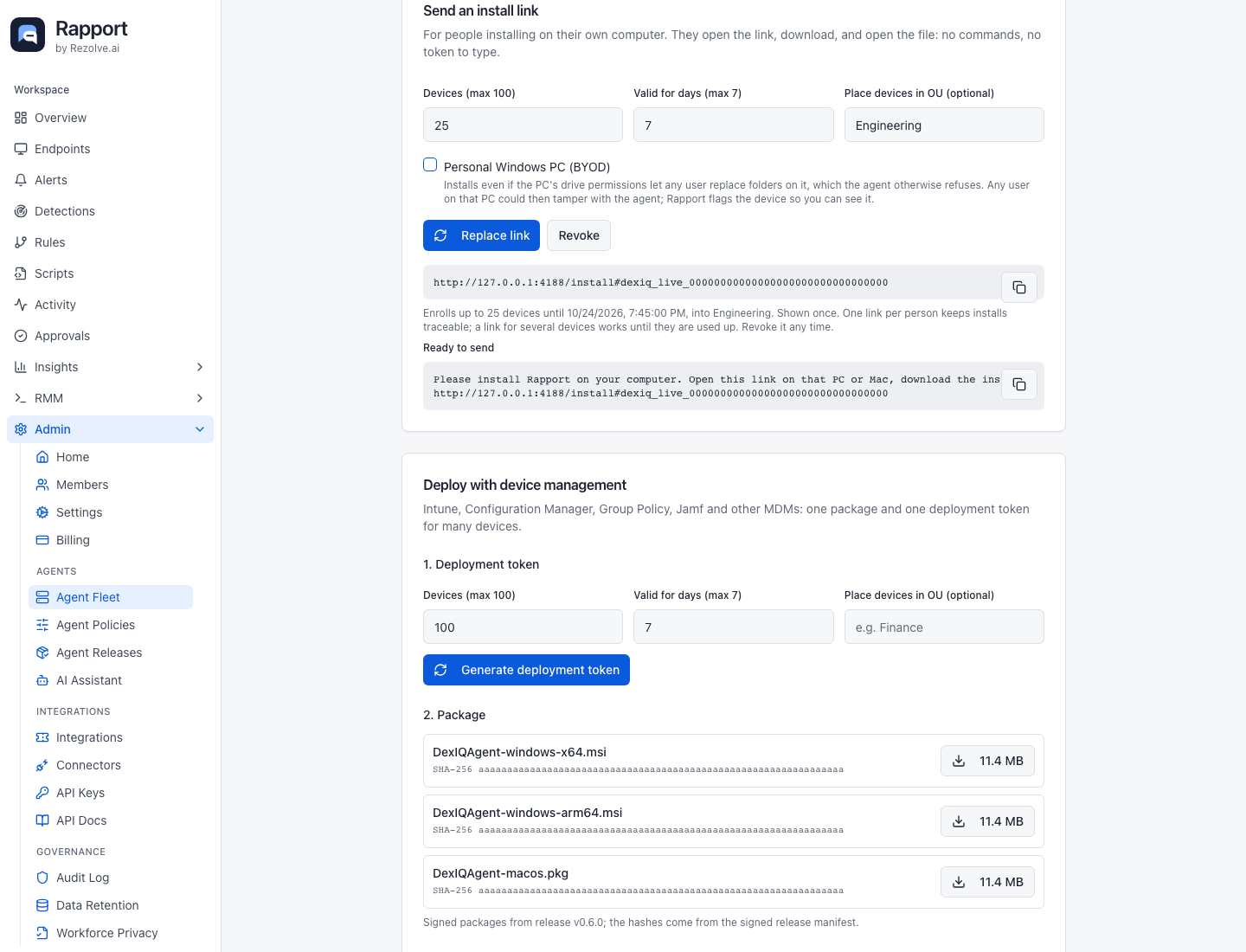Image resolution: width=1246 pixels, height=952 pixels.
Task: Expand the Insights submenu
Action: tap(110, 367)
